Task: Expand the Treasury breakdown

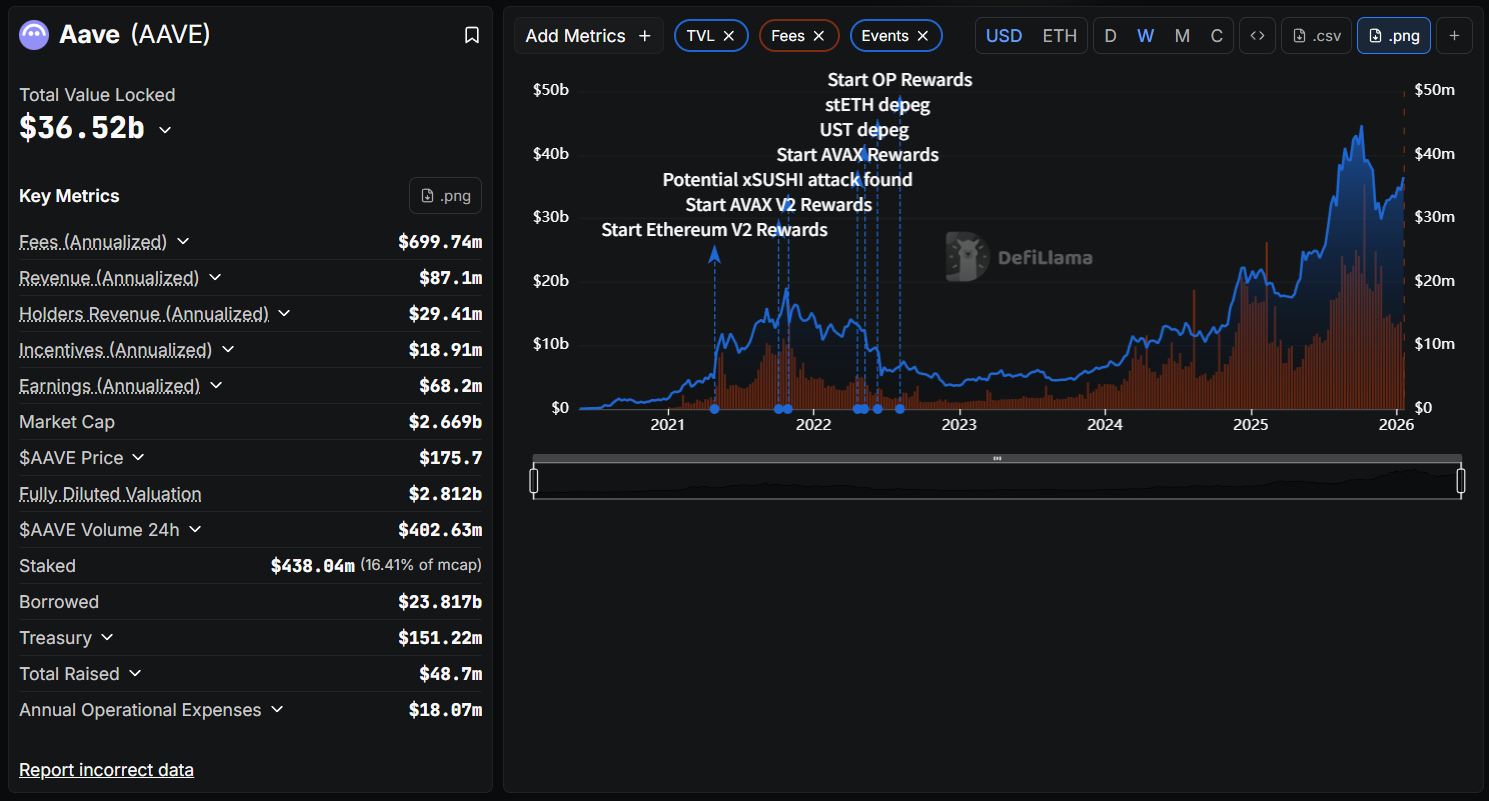Action: [x=107, y=638]
